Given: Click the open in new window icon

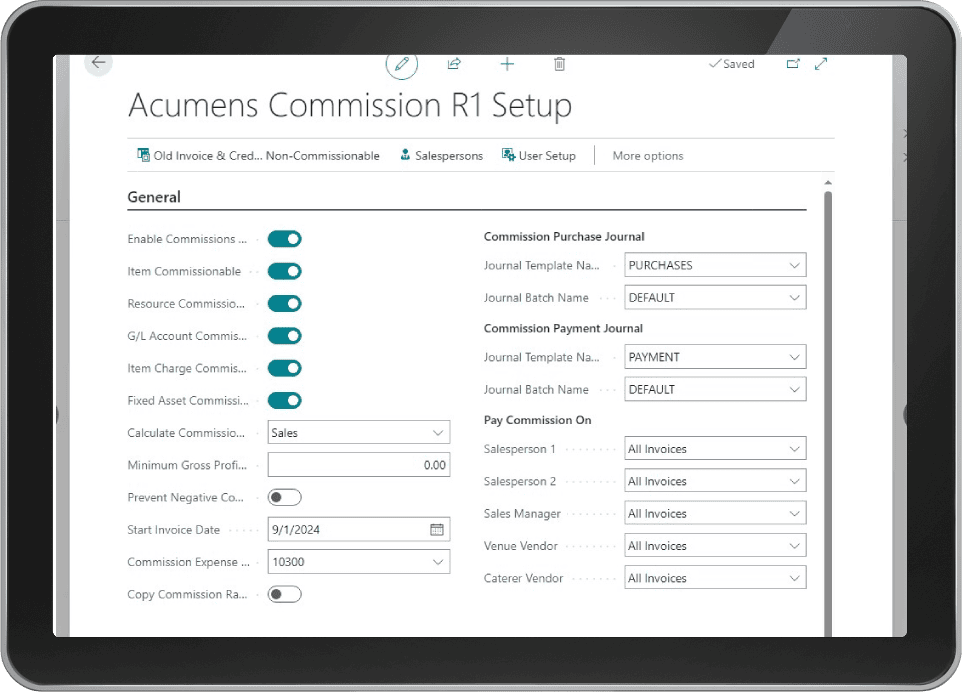Looking at the screenshot, I should (x=793, y=64).
